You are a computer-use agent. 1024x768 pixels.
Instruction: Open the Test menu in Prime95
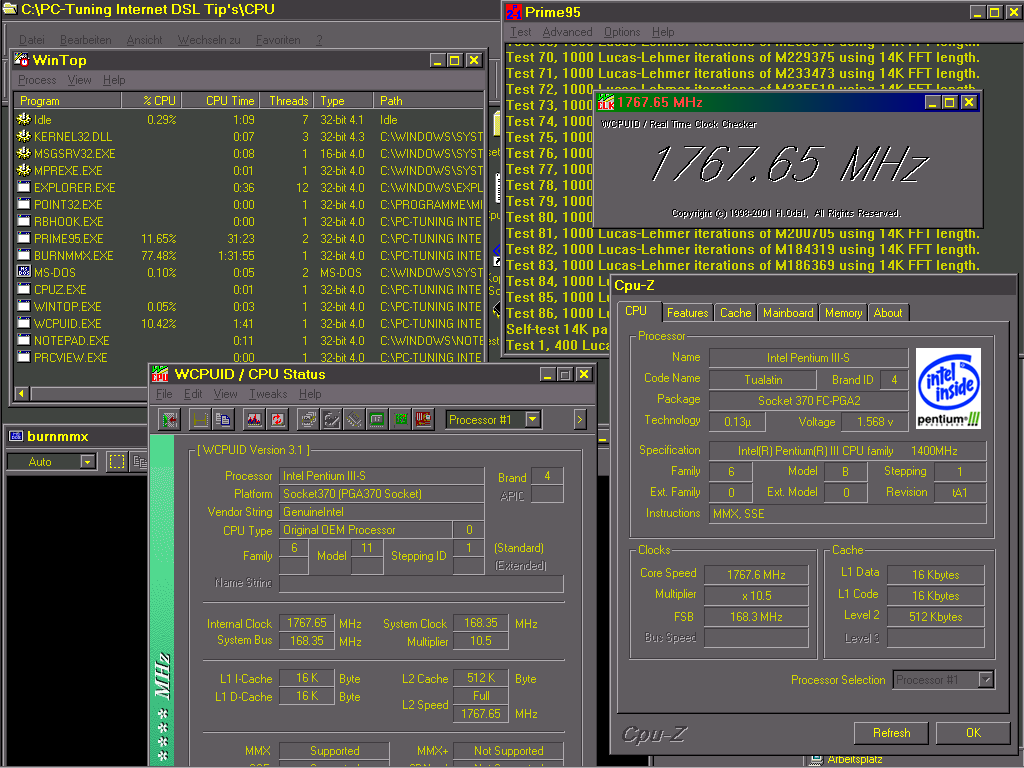[x=520, y=32]
